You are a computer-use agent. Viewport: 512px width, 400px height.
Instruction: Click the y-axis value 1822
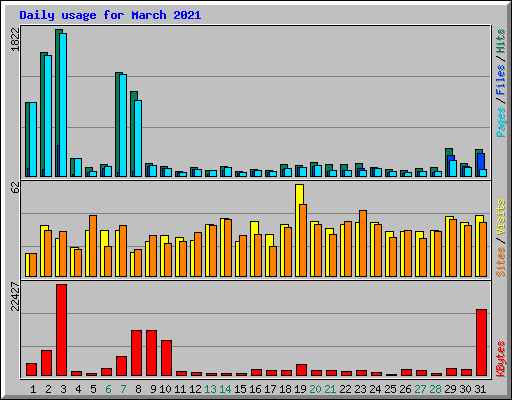click(15, 40)
